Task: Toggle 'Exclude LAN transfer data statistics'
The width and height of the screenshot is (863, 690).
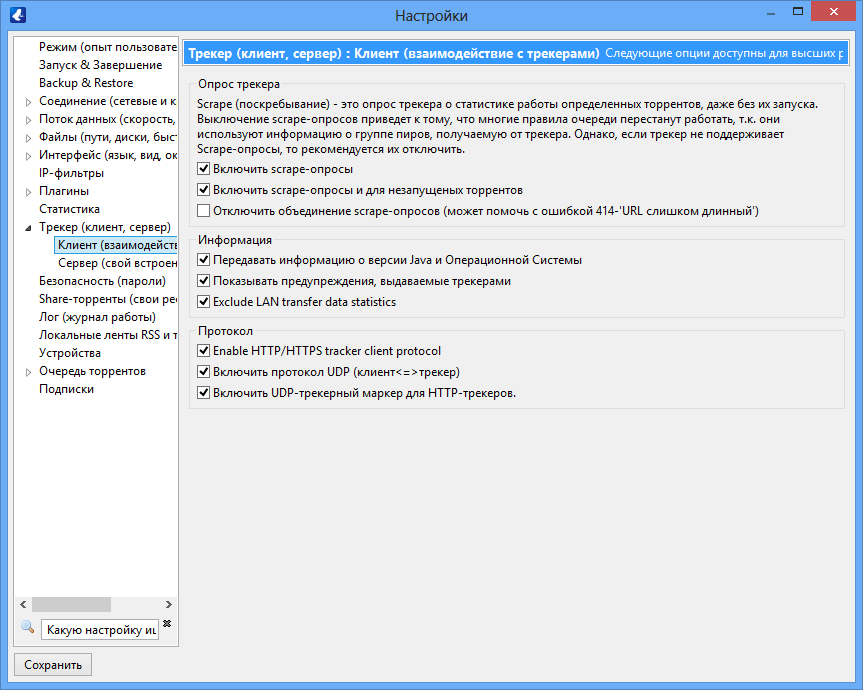Action: tap(204, 302)
